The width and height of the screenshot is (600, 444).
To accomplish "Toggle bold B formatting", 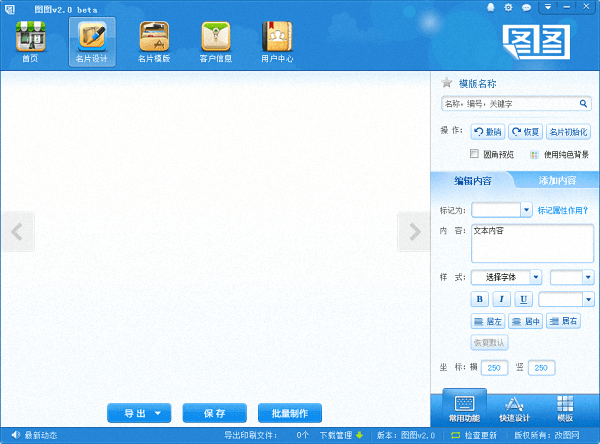I will click(479, 299).
